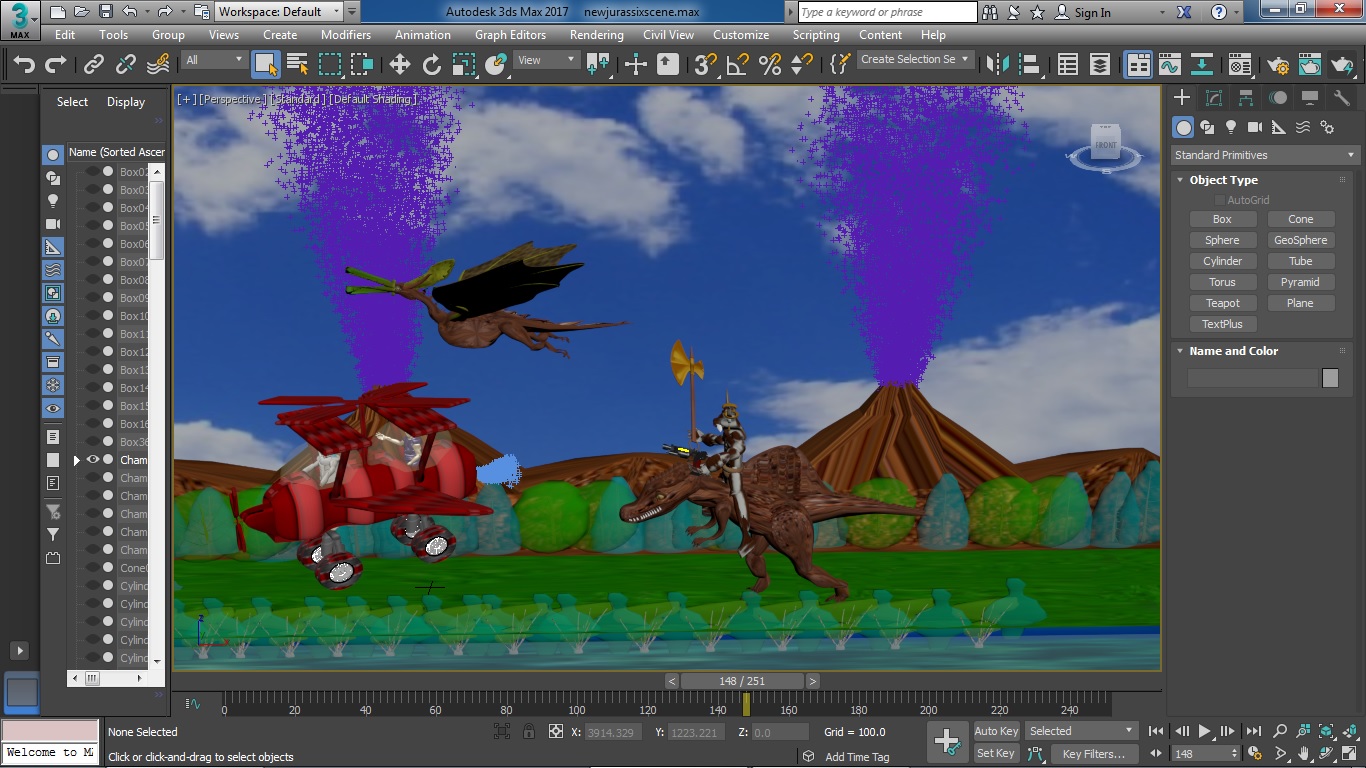Image resolution: width=1366 pixels, height=768 pixels.
Task: Choose the Select Object tool
Action: click(x=266, y=65)
